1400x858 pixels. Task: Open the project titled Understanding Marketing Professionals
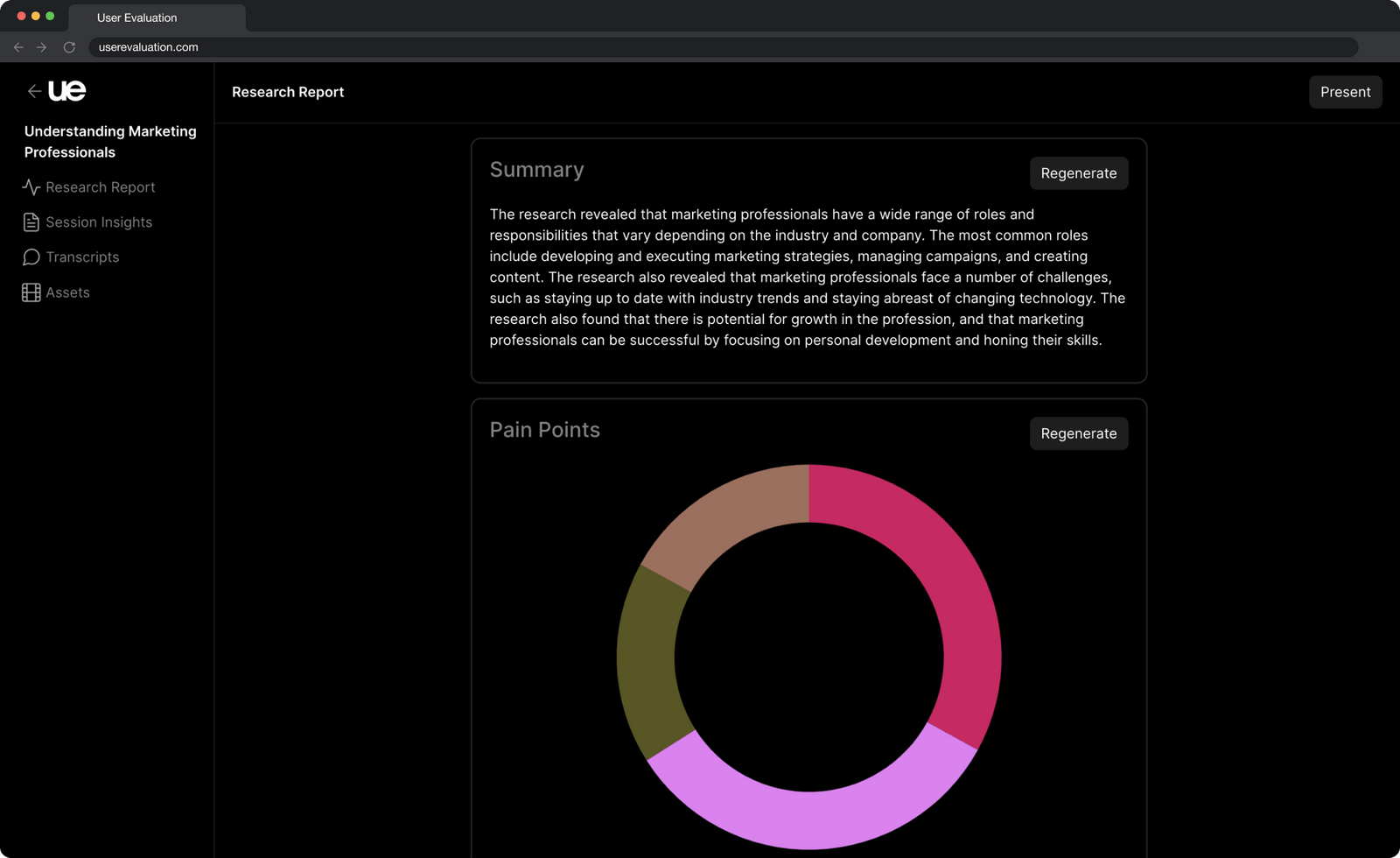point(110,142)
